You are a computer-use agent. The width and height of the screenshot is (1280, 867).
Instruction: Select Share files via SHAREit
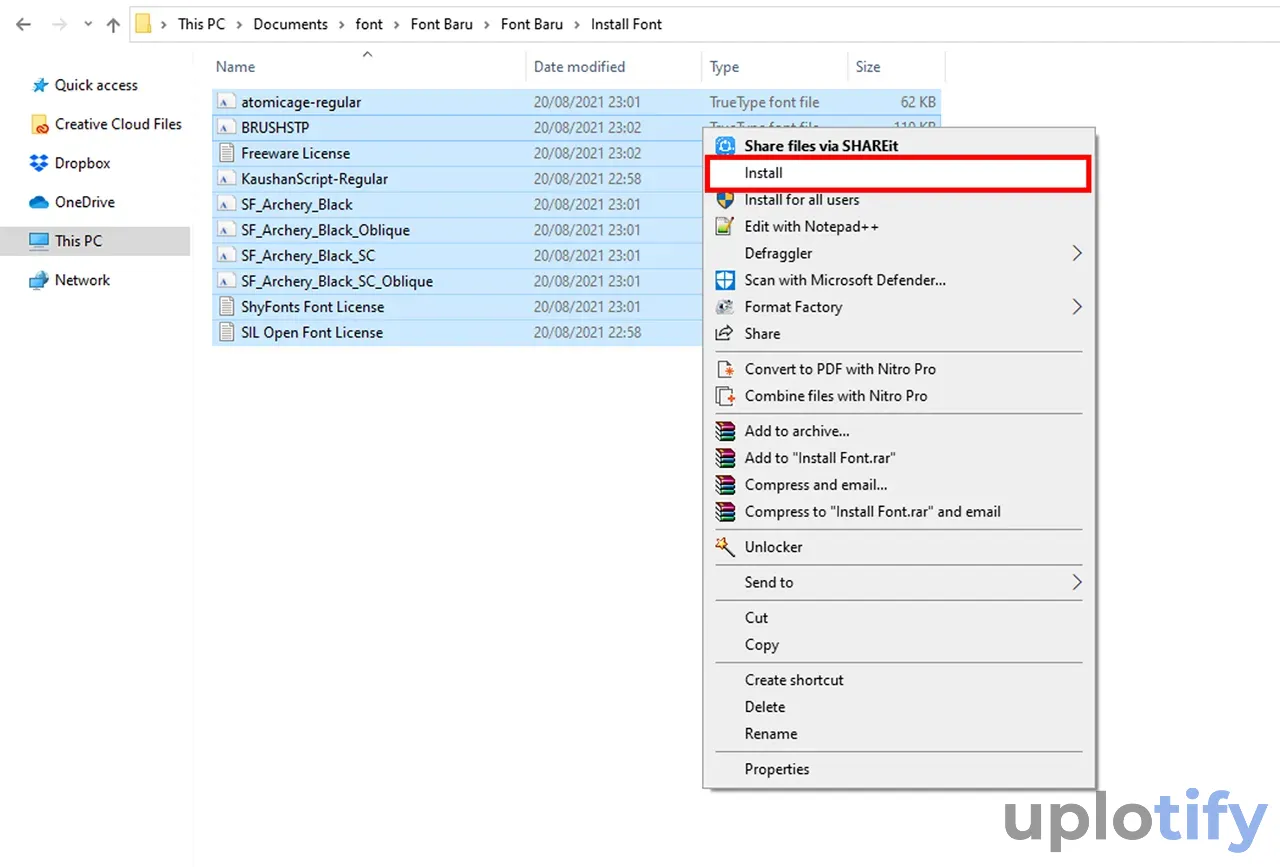tap(821, 146)
